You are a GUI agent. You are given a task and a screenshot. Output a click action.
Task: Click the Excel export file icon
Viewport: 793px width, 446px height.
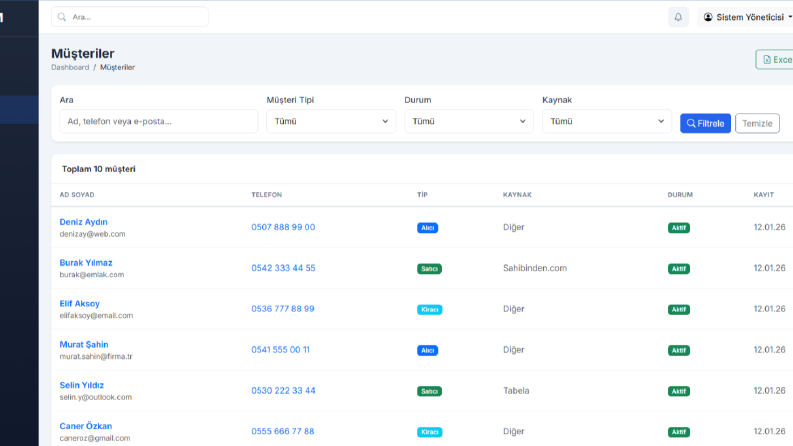pyautogui.click(x=767, y=60)
